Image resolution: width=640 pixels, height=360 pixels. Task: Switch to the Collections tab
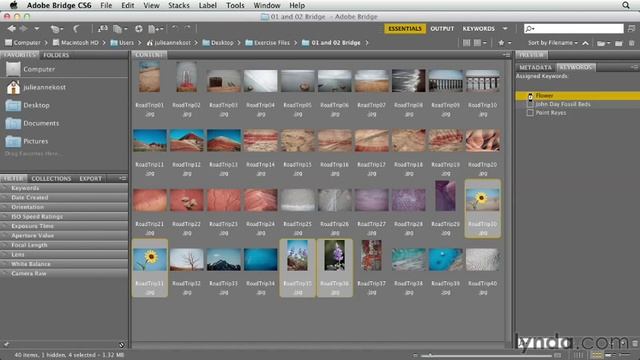(51, 179)
